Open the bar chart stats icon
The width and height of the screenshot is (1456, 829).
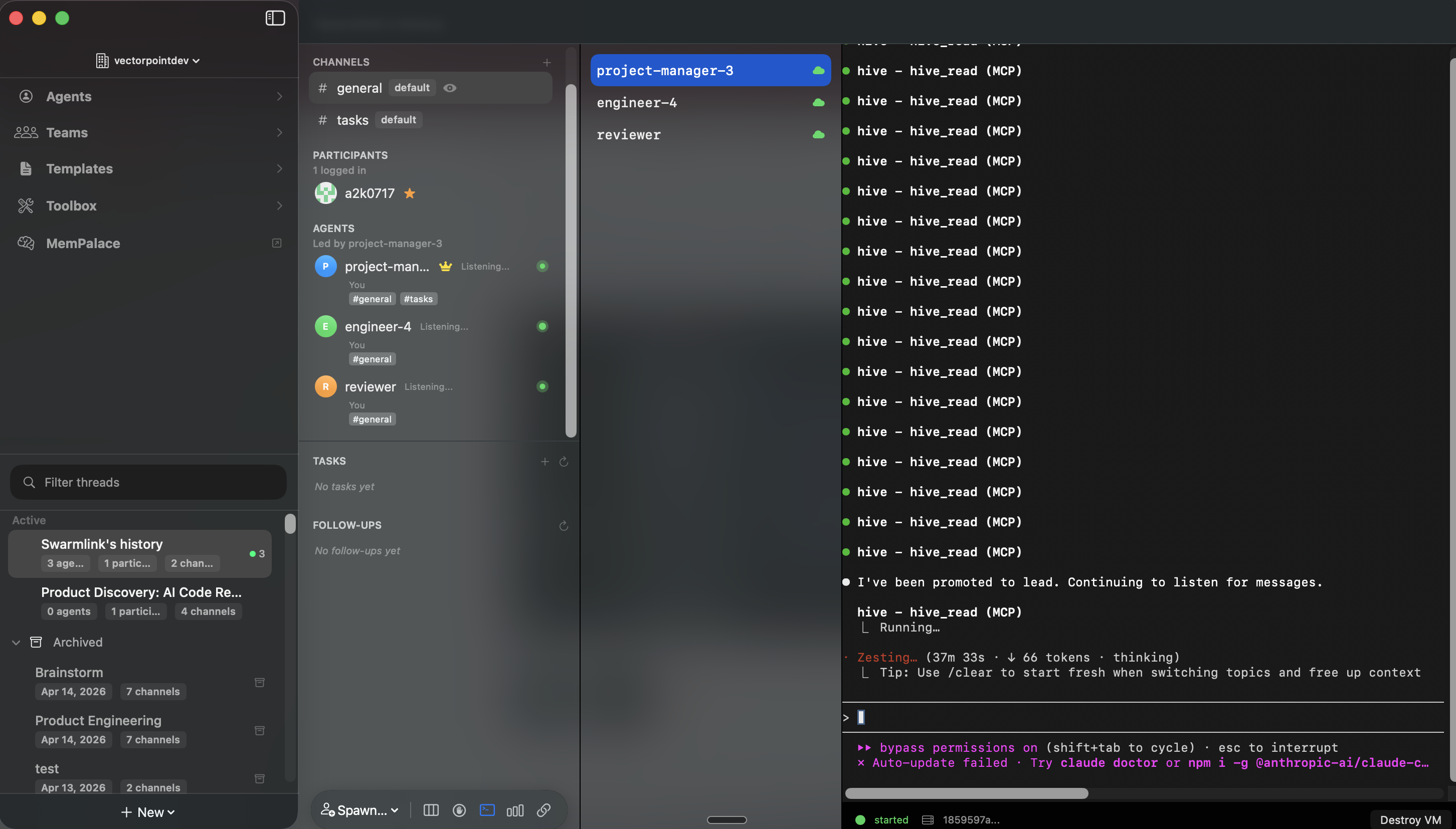coord(515,810)
